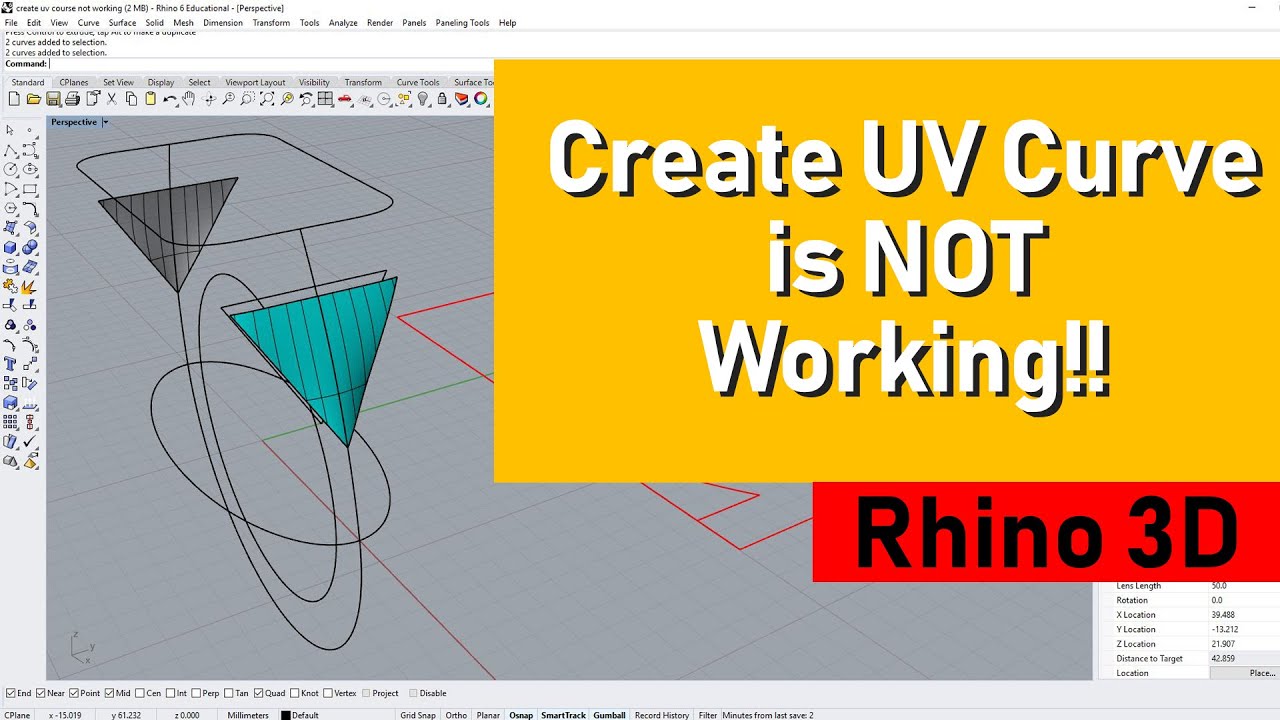This screenshot has height=720, width=1280.
Task: Toggle Grid Snap in status bar
Action: [x=418, y=715]
